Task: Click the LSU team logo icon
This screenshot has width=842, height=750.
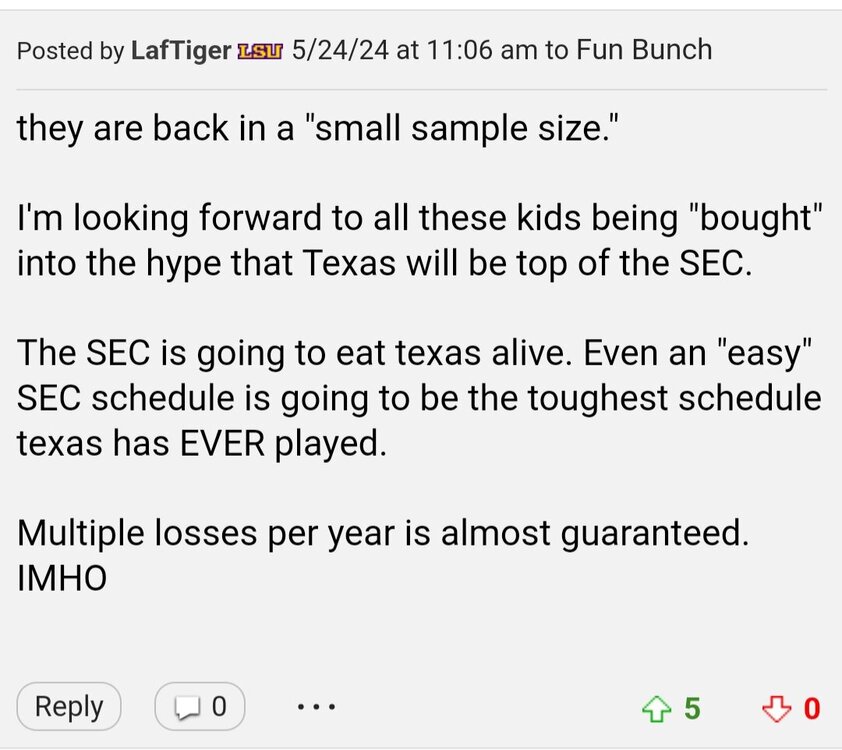Action: pos(260,50)
